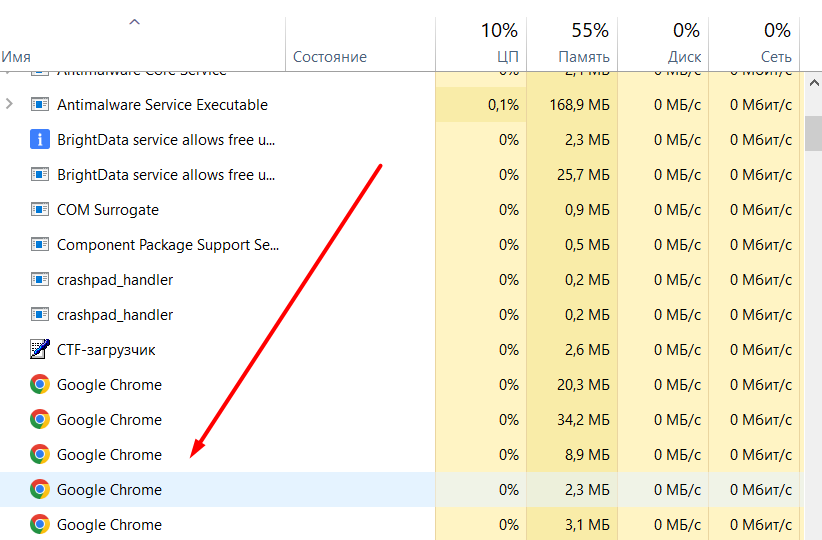Click the Component Package Support icon
The width and height of the screenshot is (822, 540).
(40, 245)
